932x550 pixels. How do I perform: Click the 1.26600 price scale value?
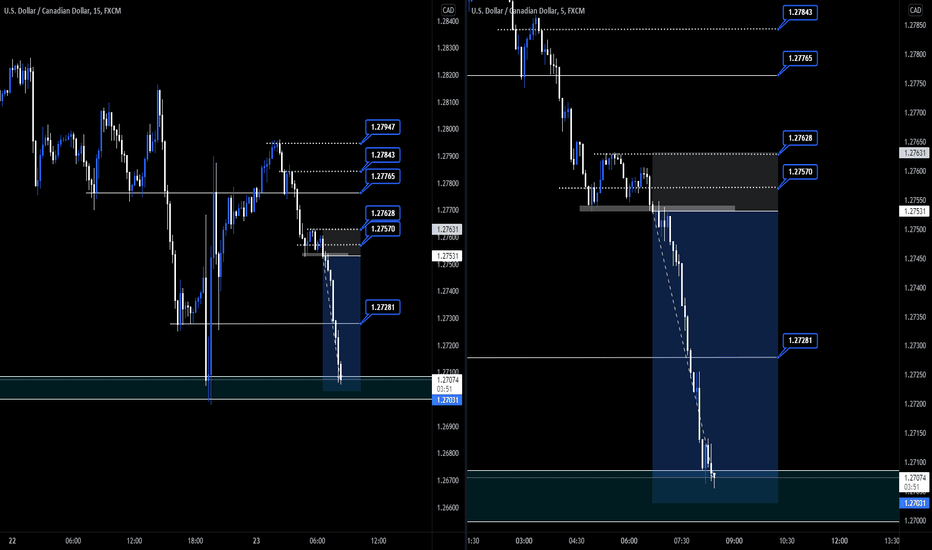pyautogui.click(x=448, y=508)
